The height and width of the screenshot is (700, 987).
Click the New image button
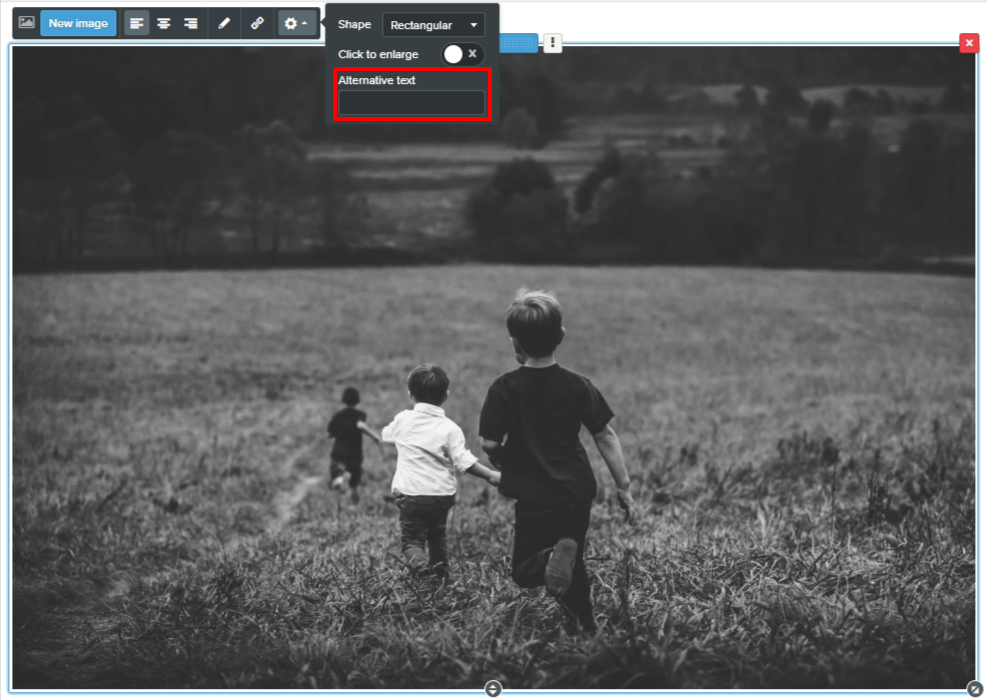click(x=78, y=23)
